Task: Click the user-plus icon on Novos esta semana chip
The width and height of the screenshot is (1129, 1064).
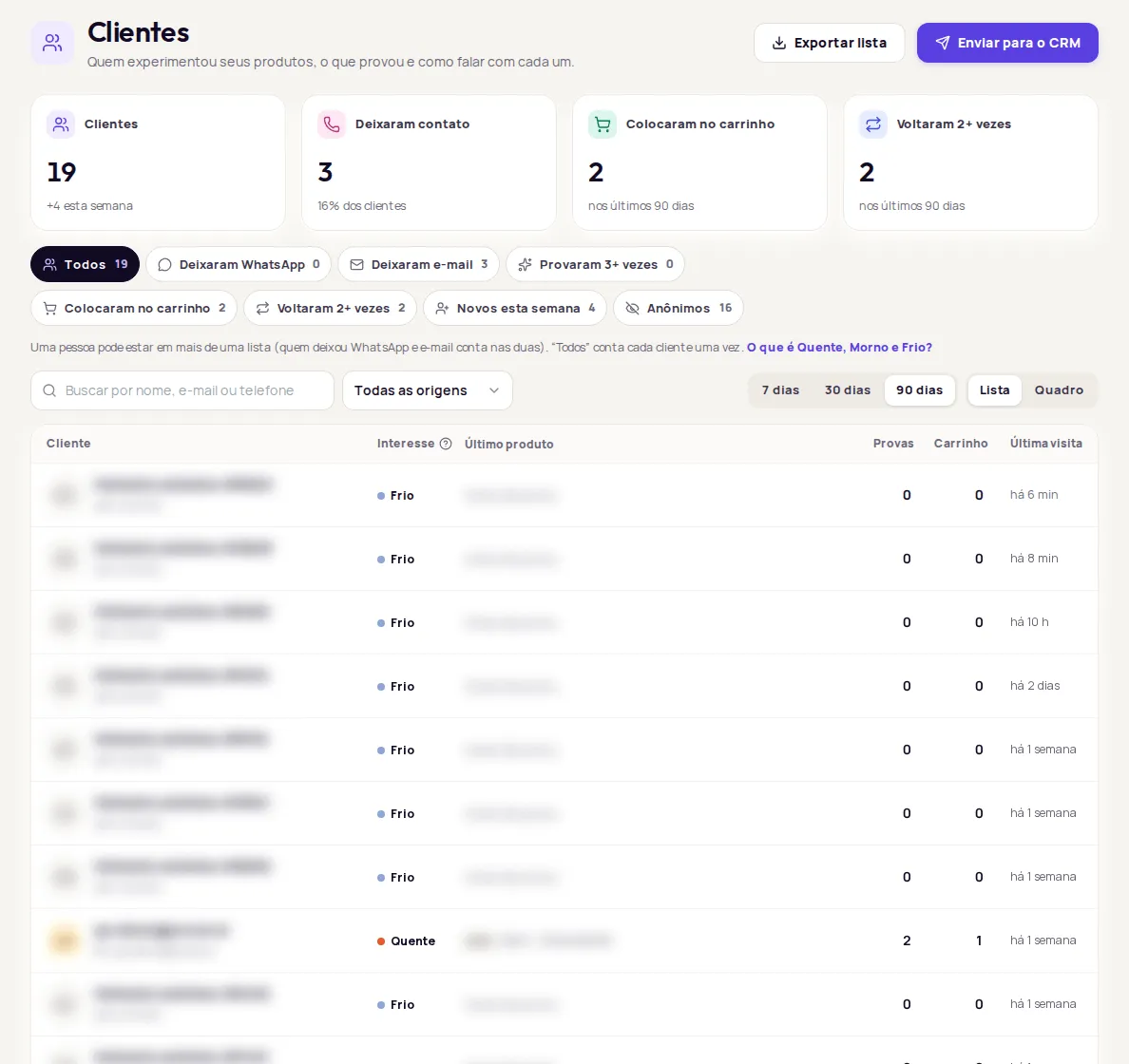Action: coord(442,308)
